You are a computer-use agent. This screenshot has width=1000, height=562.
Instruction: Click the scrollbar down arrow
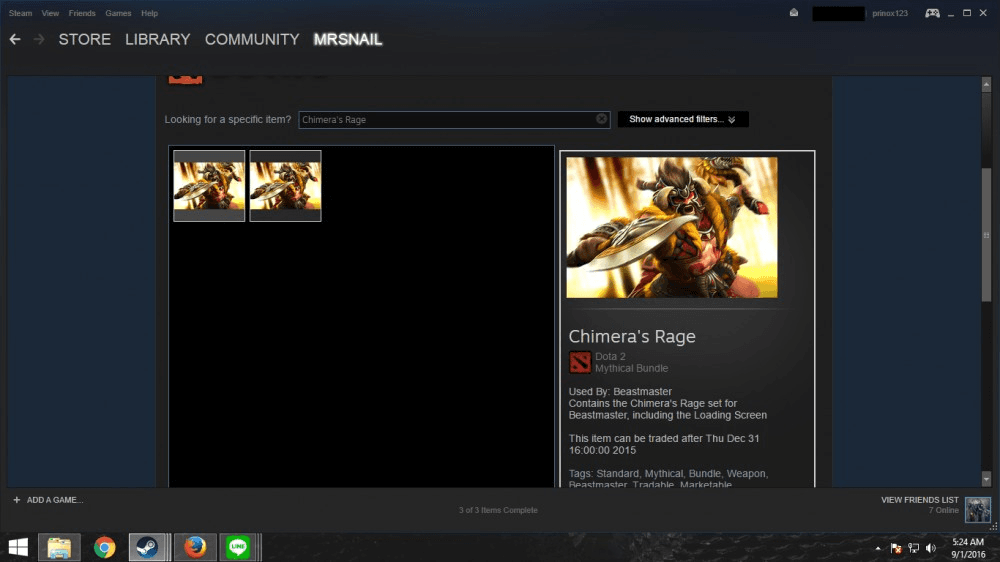[x=986, y=479]
